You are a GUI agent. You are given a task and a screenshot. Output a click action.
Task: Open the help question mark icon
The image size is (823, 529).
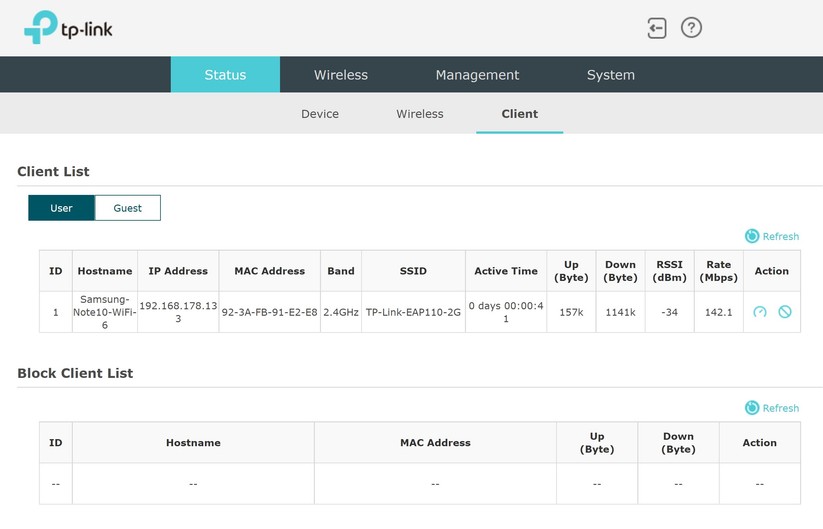coord(691,27)
